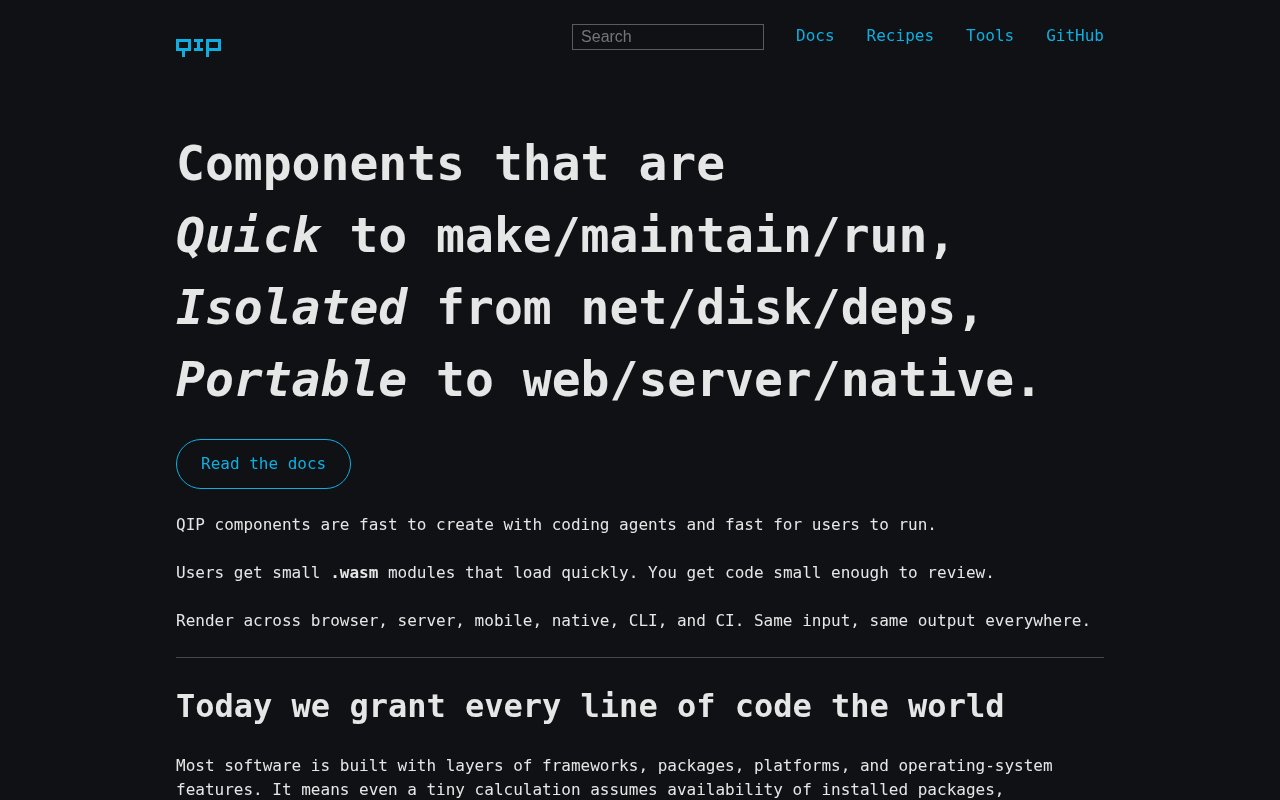Screen dimensions: 1280x800
Task: Visit the GitHub link in header
Action: (x=1075, y=36)
